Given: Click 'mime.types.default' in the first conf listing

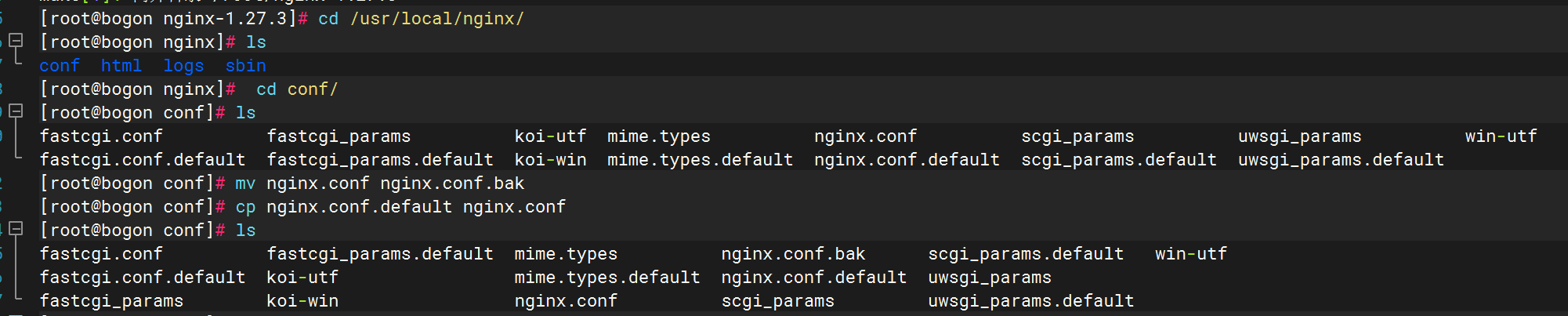Looking at the screenshot, I should 700,160.
